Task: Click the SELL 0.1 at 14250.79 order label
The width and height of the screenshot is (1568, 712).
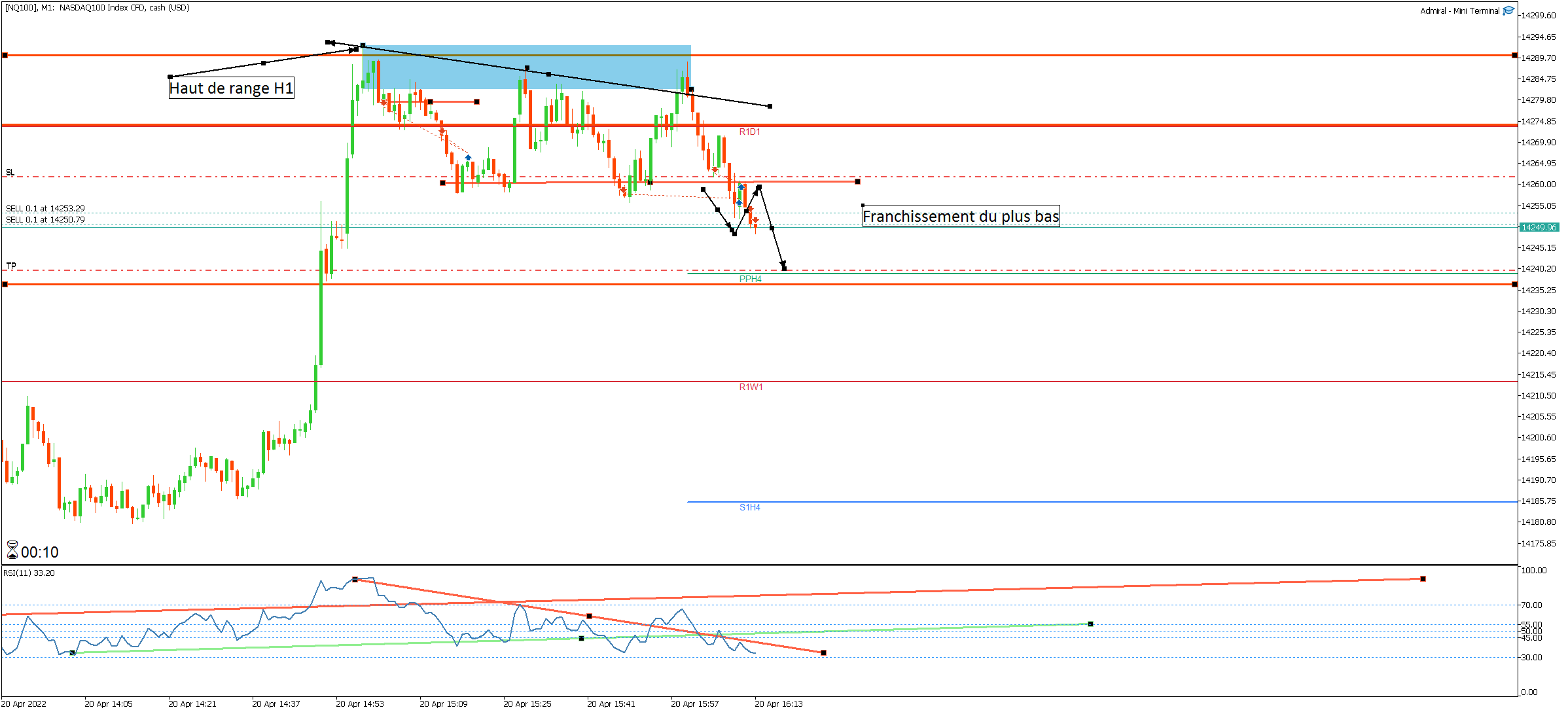Action: [x=45, y=219]
